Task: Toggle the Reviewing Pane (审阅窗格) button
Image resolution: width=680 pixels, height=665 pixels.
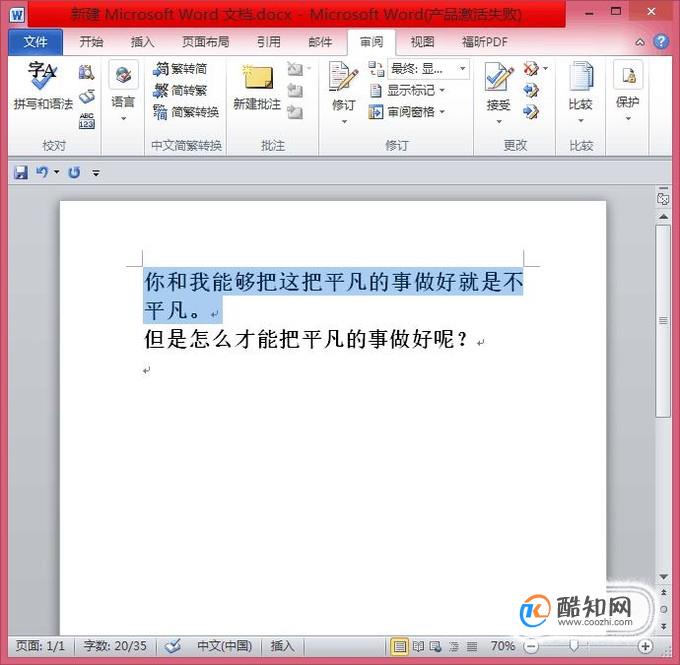Action: coord(401,112)
